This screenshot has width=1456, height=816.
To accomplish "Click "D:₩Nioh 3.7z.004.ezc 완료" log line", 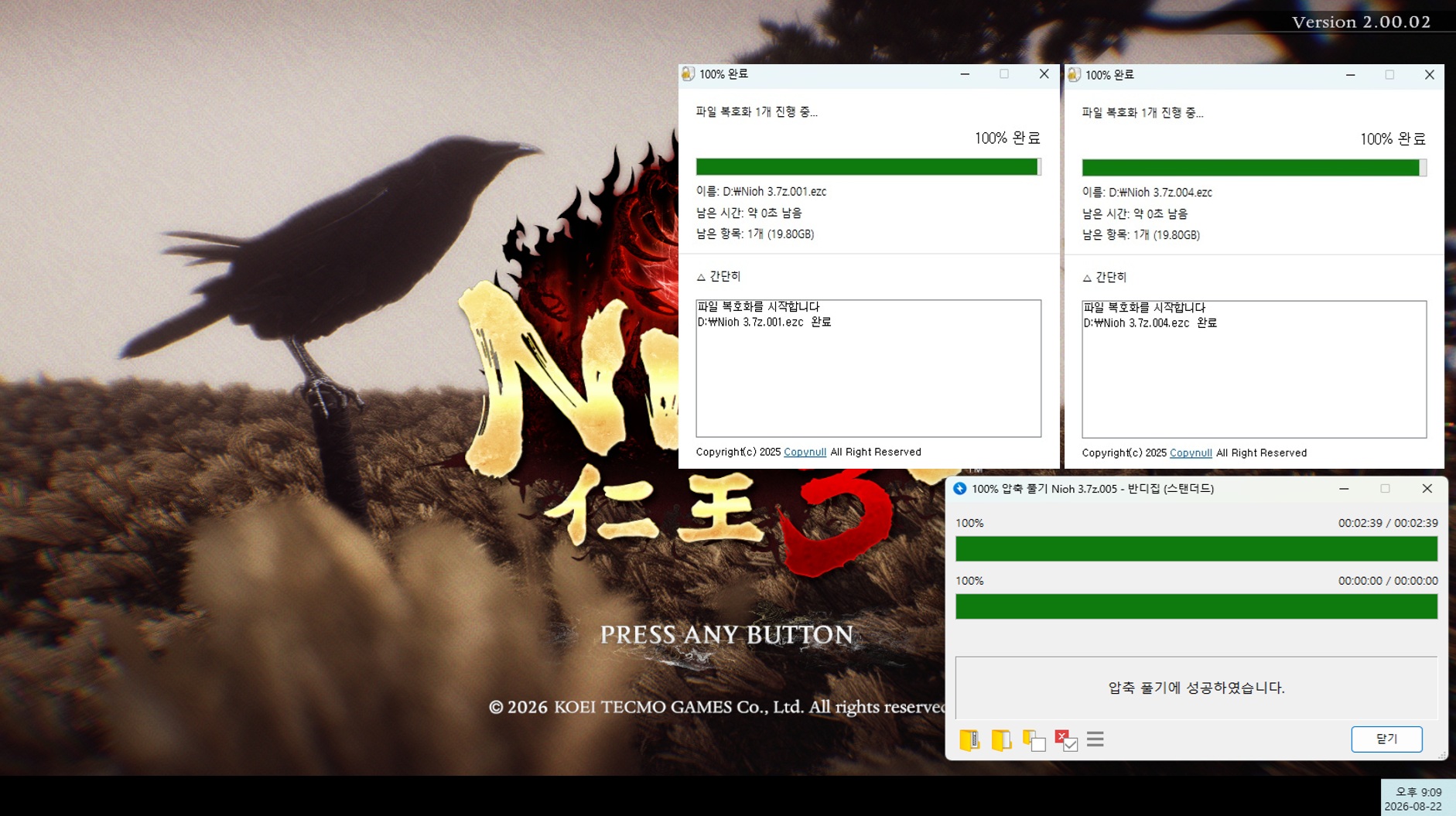I will coord(1150,323).
